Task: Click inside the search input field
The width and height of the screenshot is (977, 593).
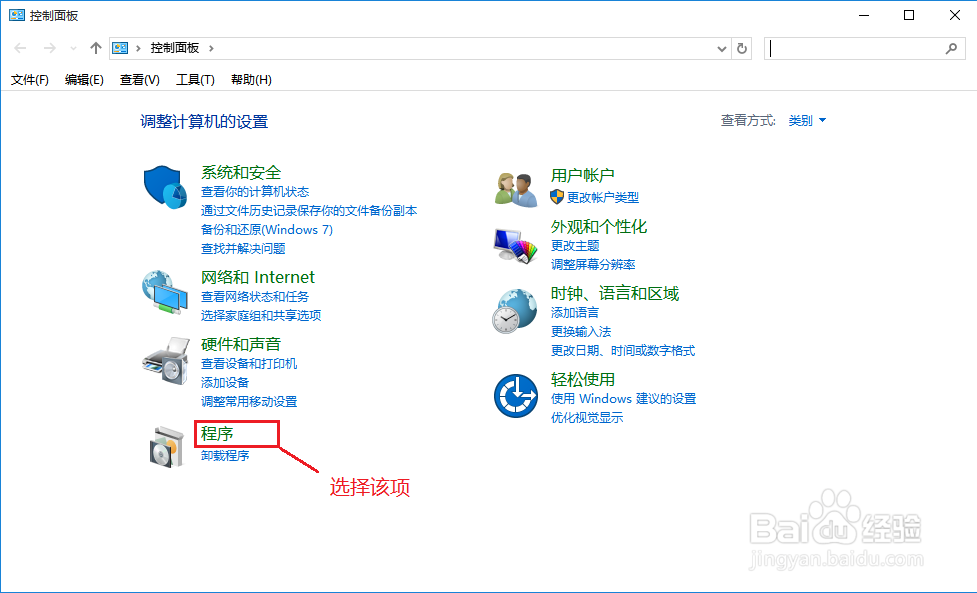Action: click(860, 47)
